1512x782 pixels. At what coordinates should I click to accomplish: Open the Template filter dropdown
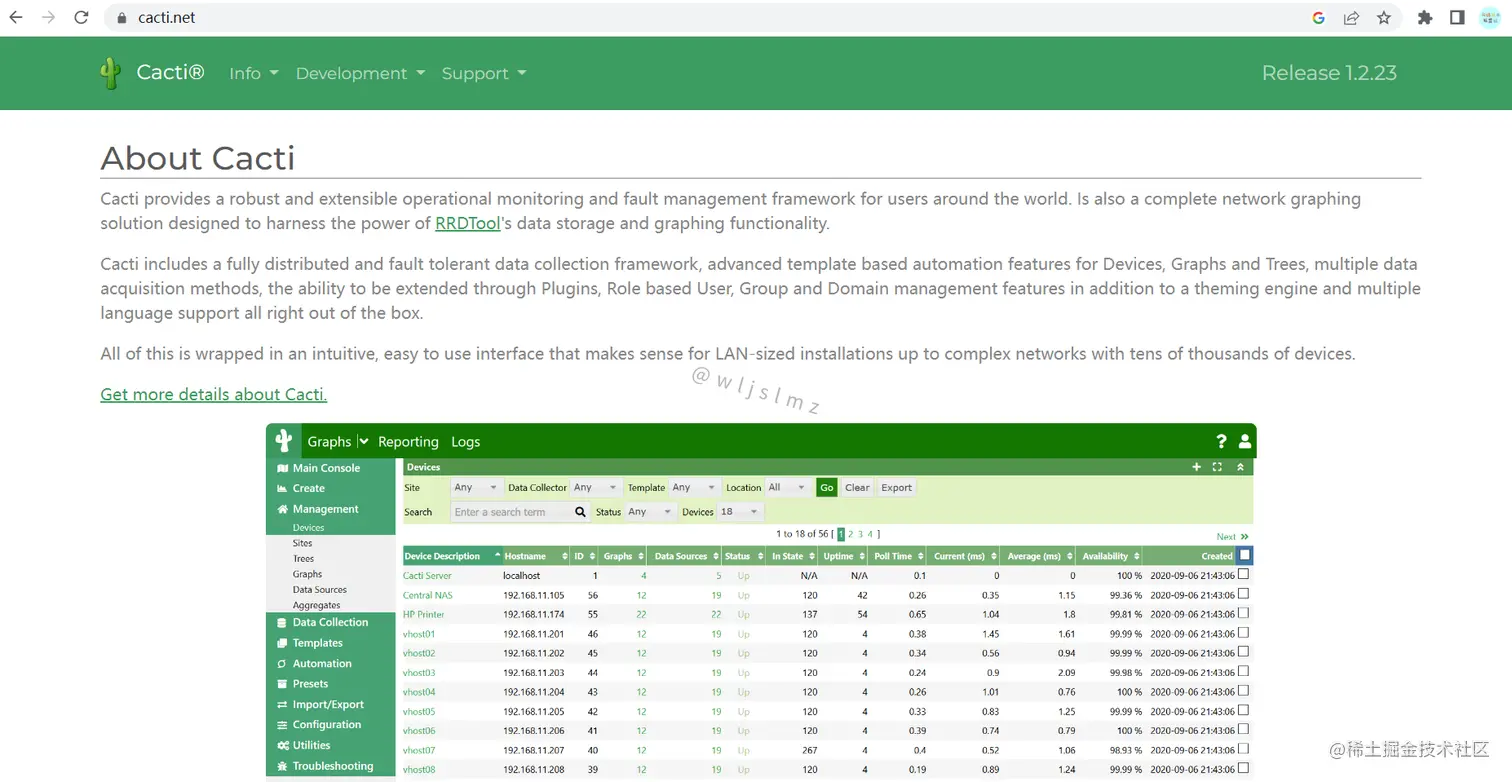pos(694,487)
